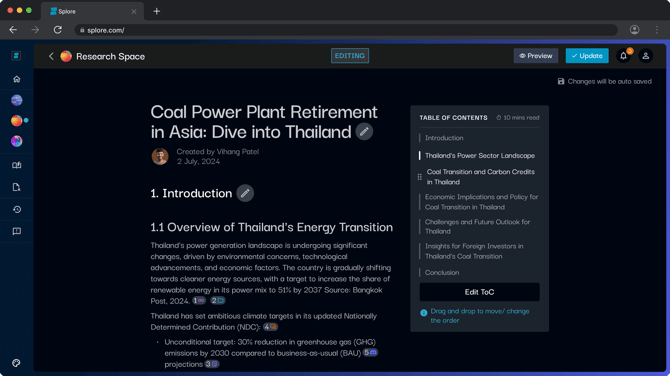This screenshot has height=376, width=670.
Task: Open the blue globe space in sidebar
Action: [17, 100]
